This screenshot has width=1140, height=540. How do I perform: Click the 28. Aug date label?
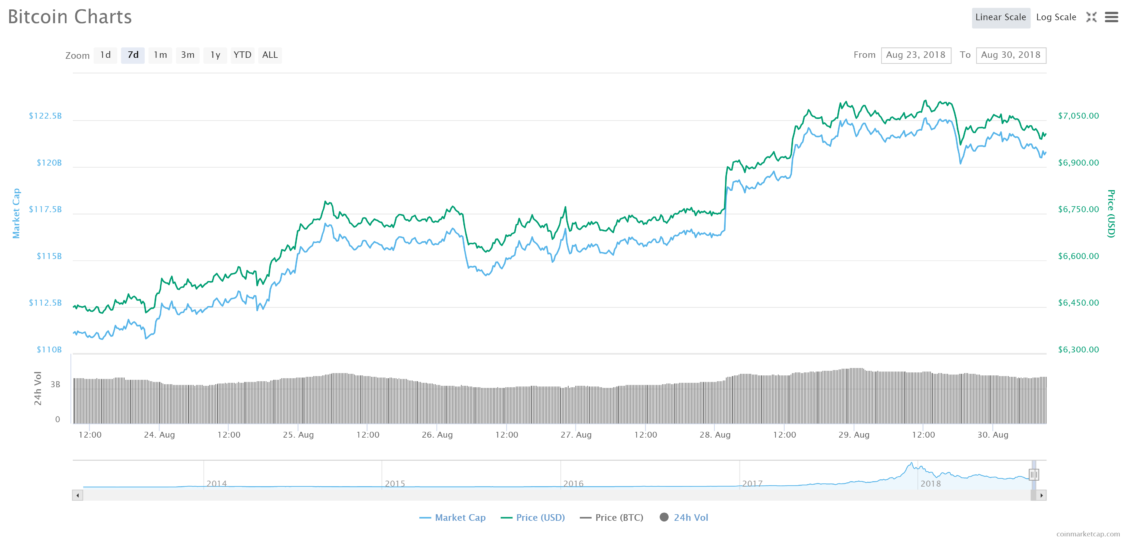[715, 435]
